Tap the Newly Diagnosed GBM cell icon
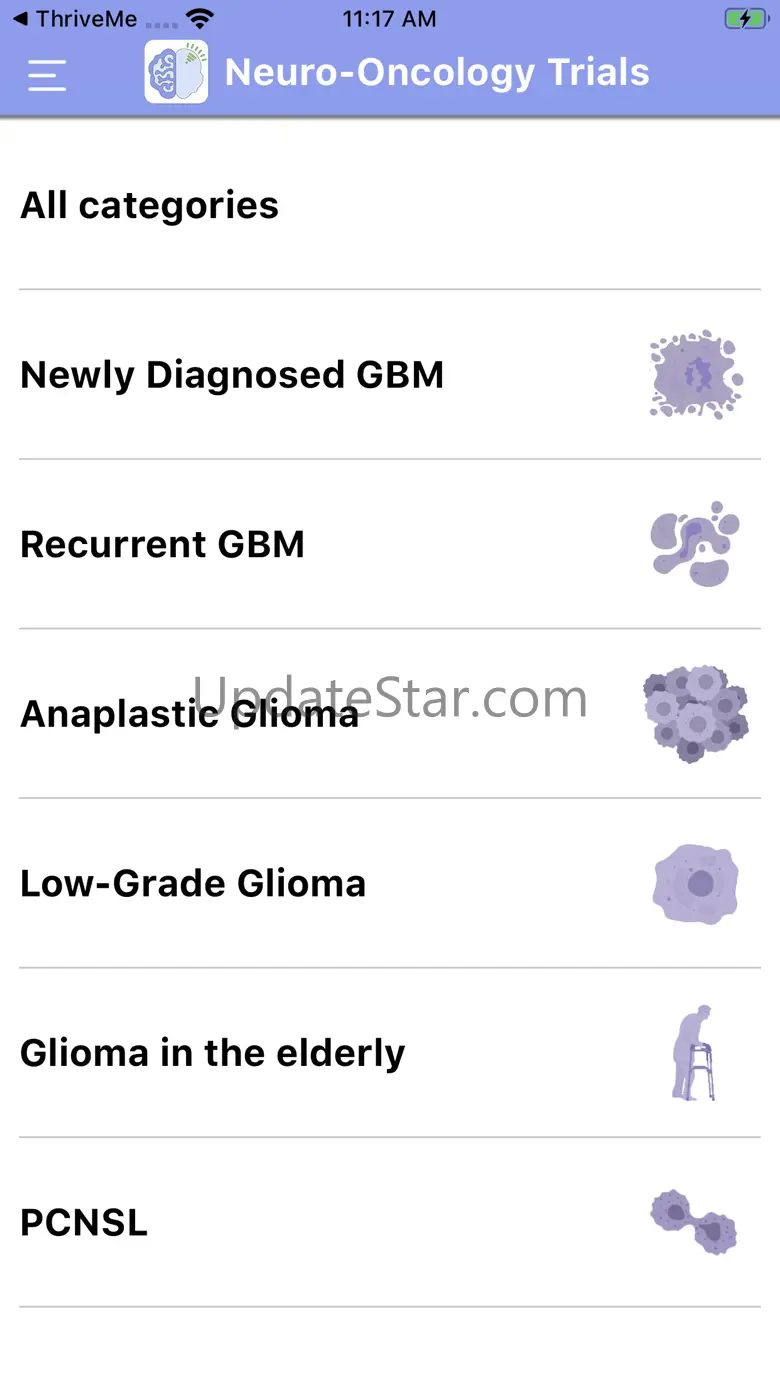Screen dimensions: 780x1387 [x=695, y=375]
